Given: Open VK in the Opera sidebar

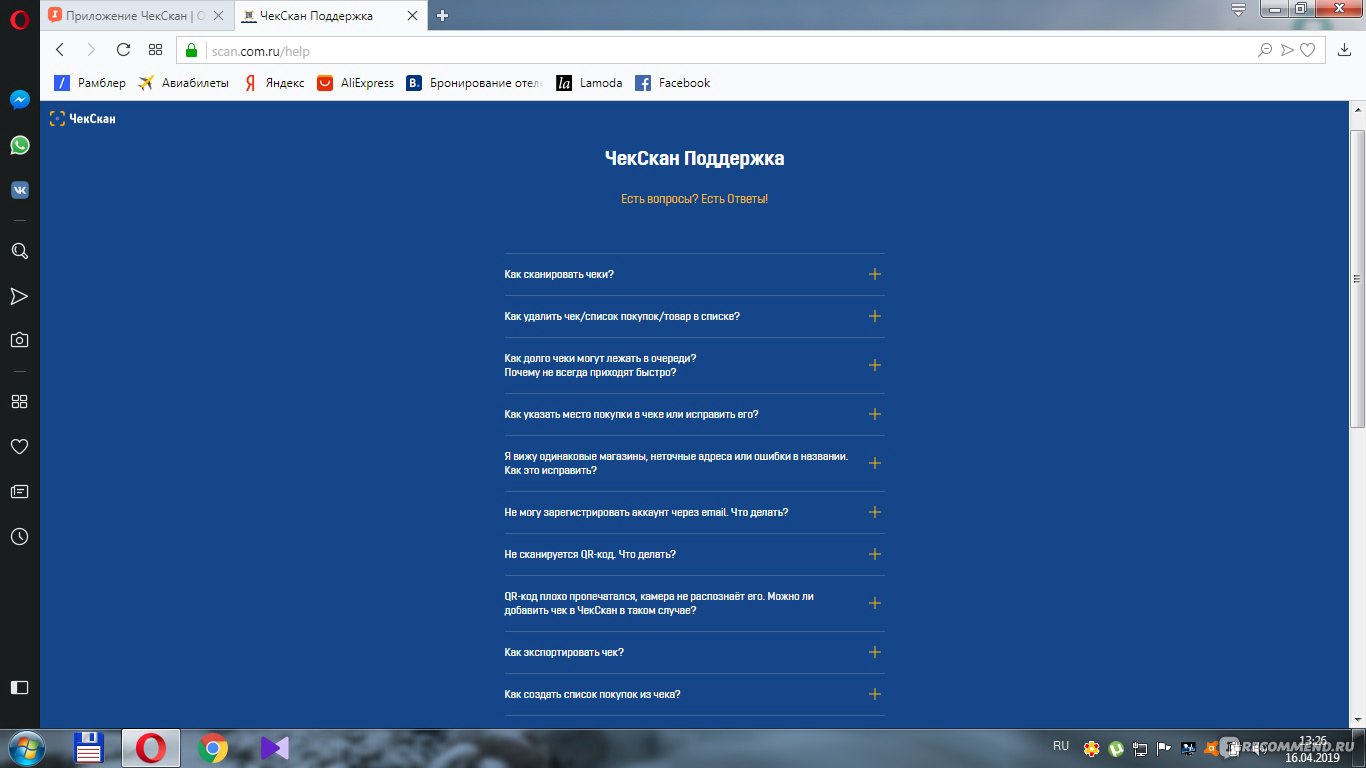Looking at the screenshot, I should click(x=19, y=190).
